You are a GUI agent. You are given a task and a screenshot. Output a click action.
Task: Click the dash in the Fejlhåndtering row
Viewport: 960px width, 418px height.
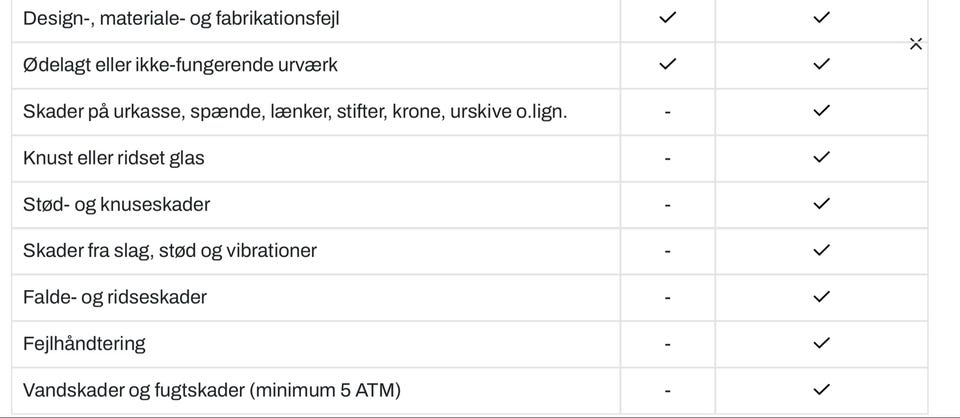(x=667, y=344)
